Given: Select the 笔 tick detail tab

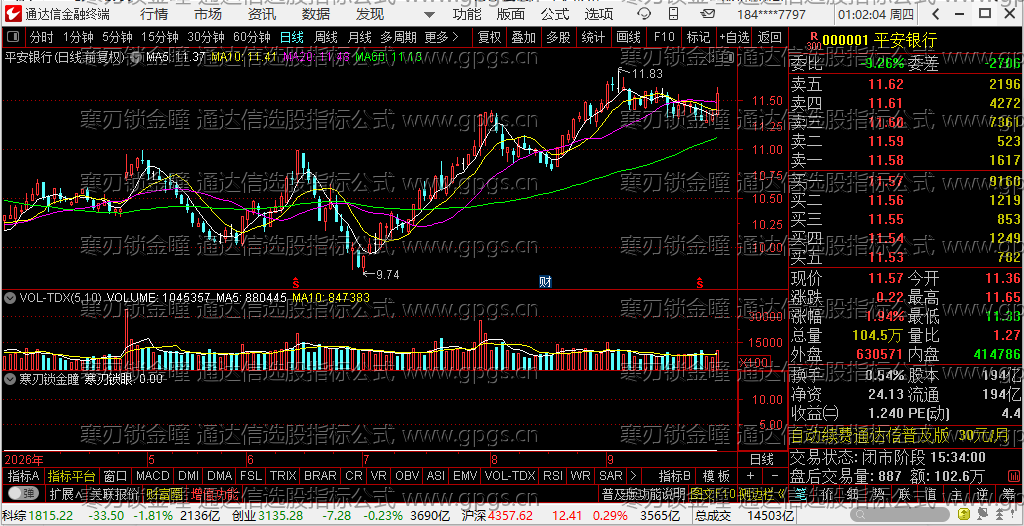Looking at the screenshot, I should click(803, 493).
